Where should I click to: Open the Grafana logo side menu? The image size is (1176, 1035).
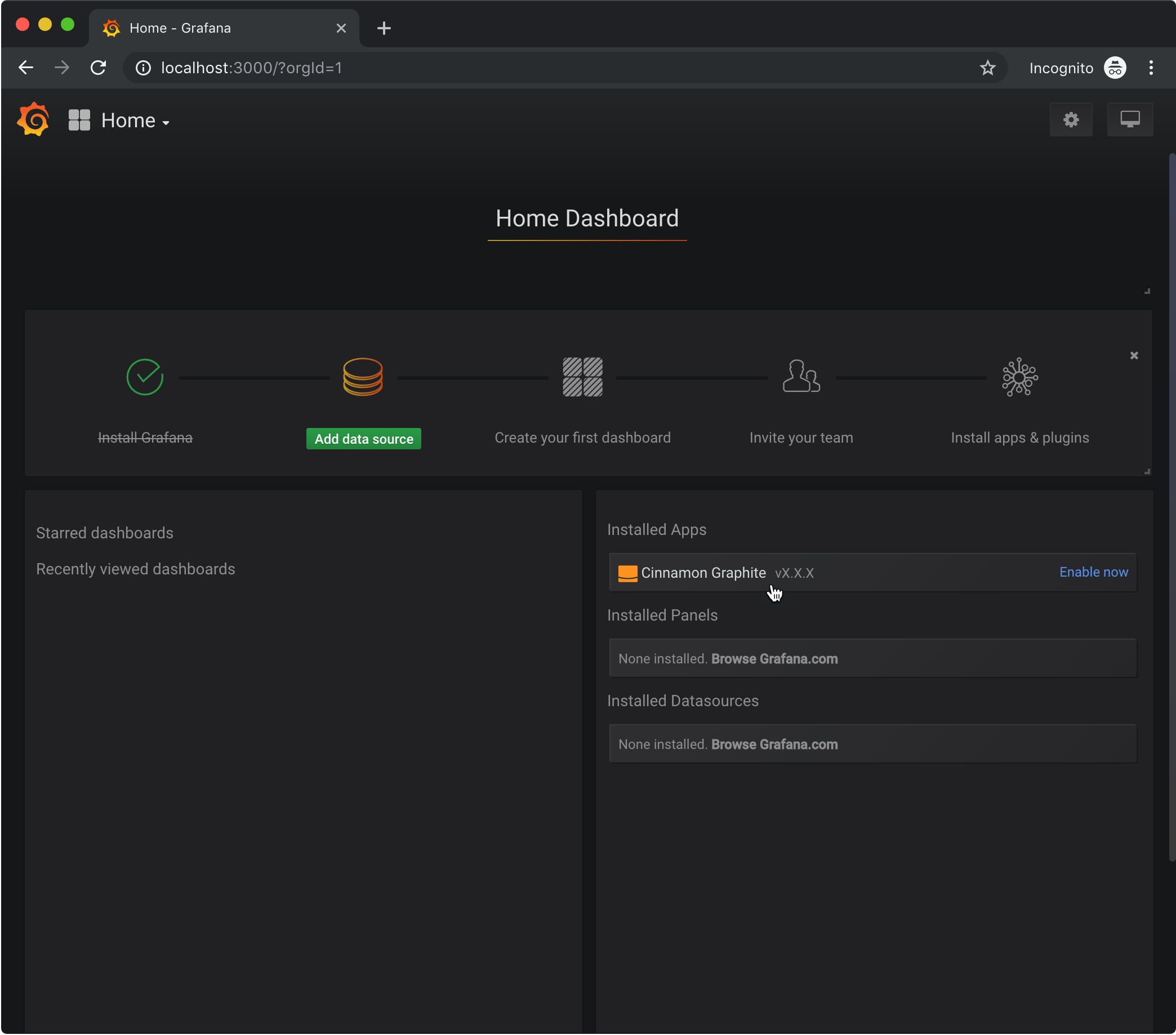click(33, 120)
